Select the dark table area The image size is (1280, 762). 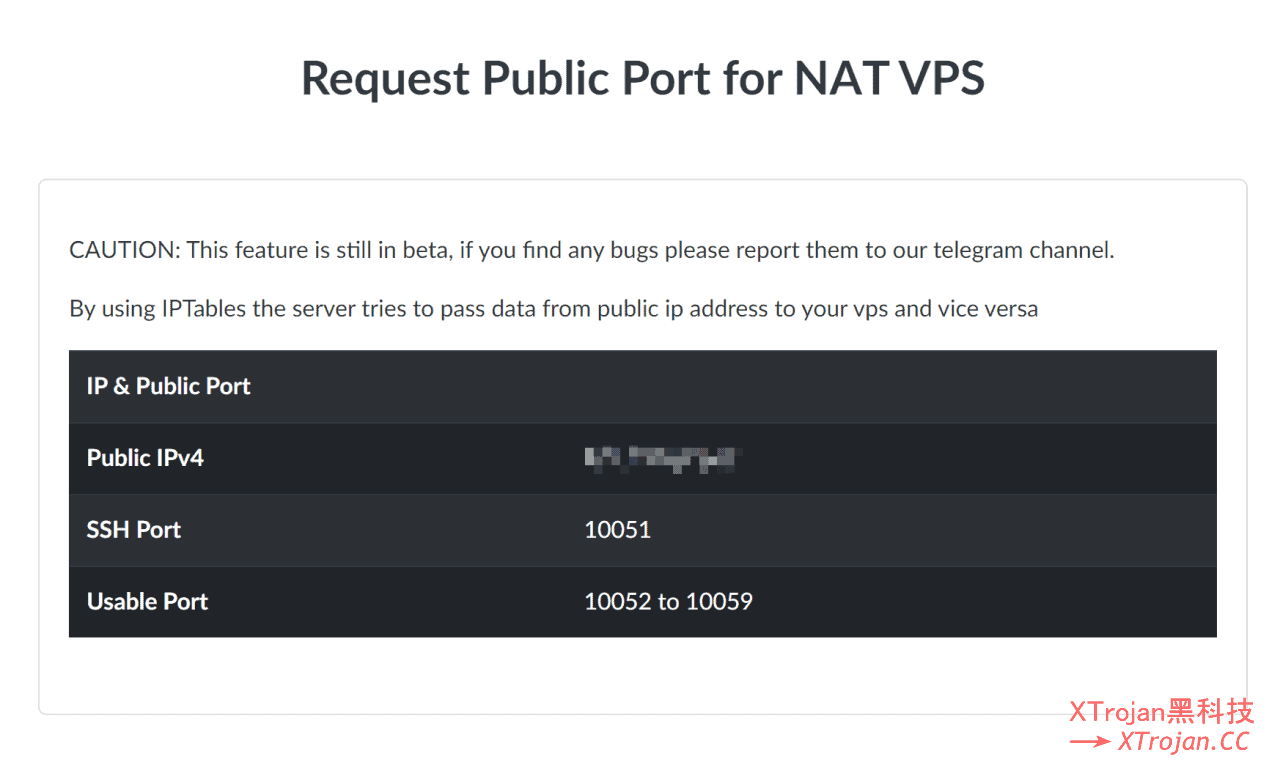click(x=900, y=490)
